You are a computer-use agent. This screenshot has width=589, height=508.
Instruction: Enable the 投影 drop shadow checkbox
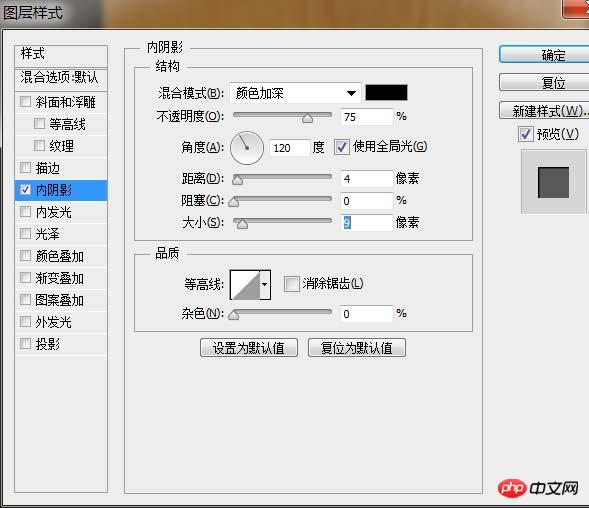click(x=25, y=343)
